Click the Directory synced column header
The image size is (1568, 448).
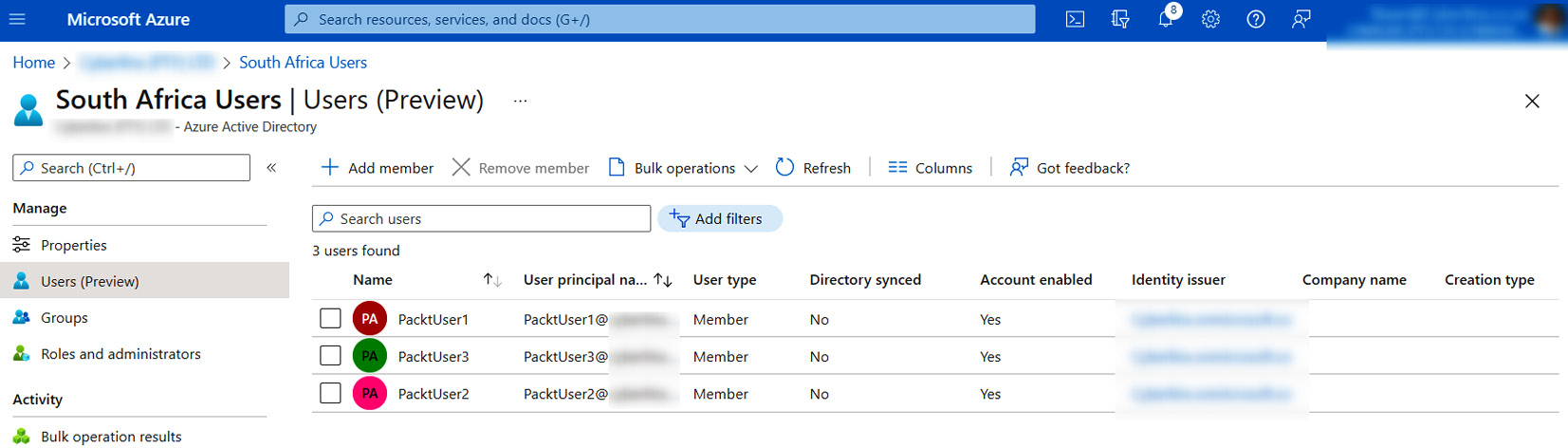(865, 280)
